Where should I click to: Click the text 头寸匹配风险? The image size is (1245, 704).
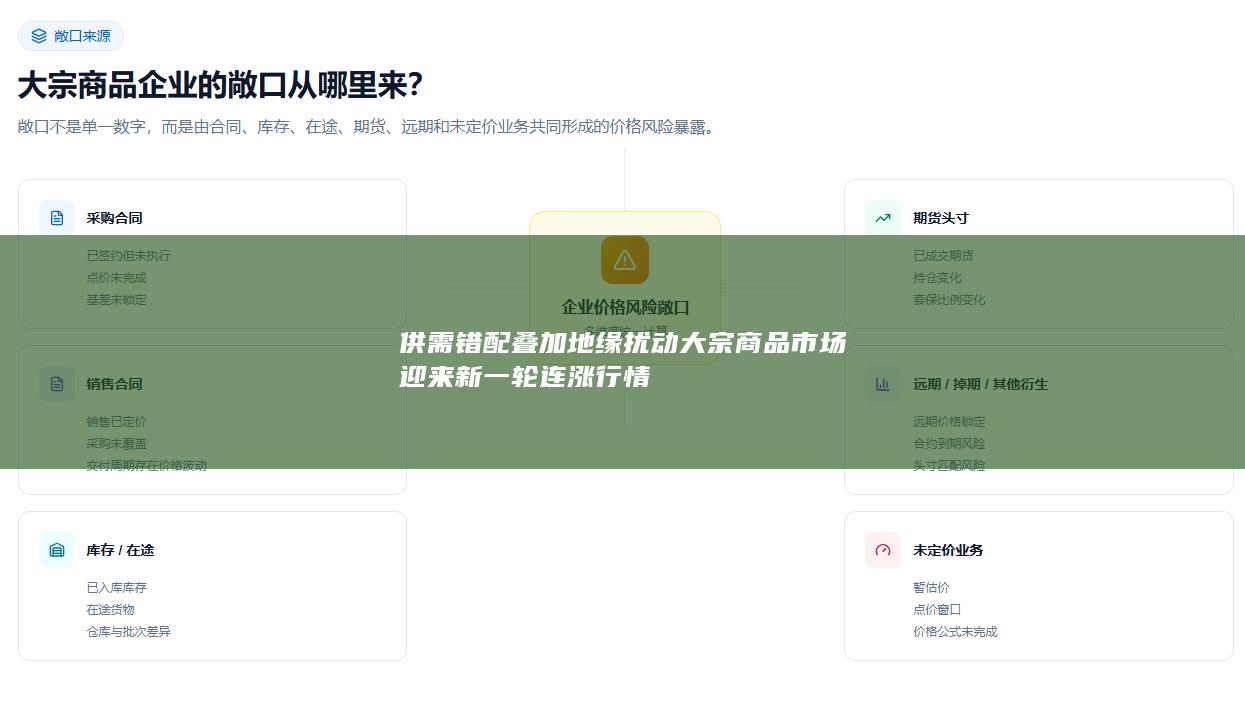(949, 466)
